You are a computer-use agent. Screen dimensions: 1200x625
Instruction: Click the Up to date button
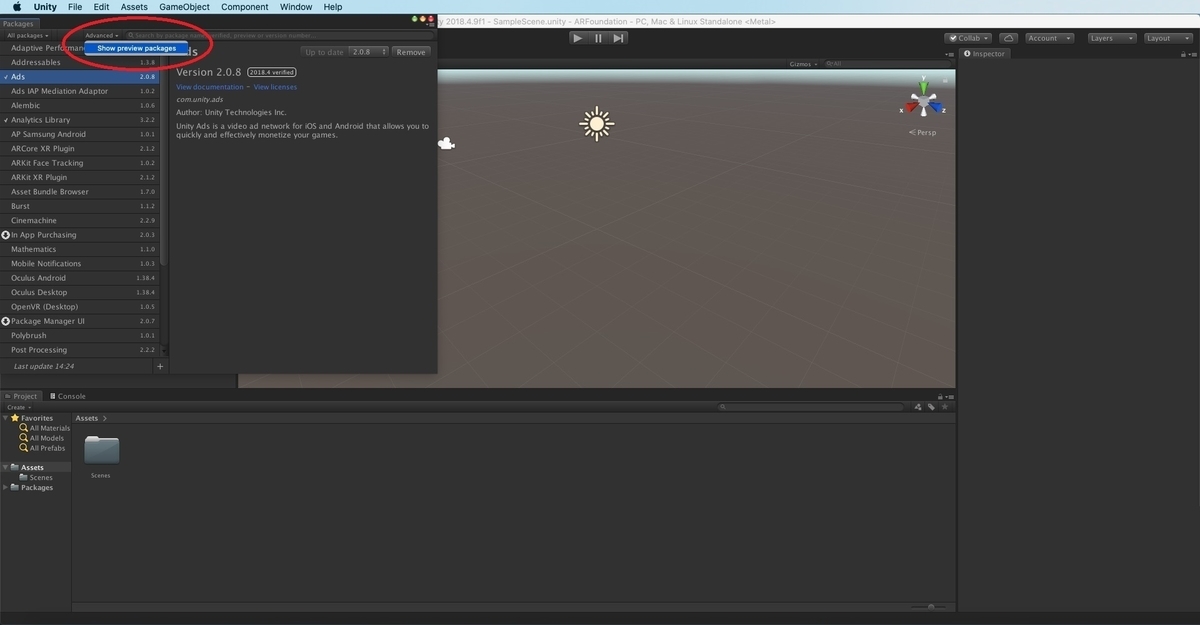tap(324, 52)
